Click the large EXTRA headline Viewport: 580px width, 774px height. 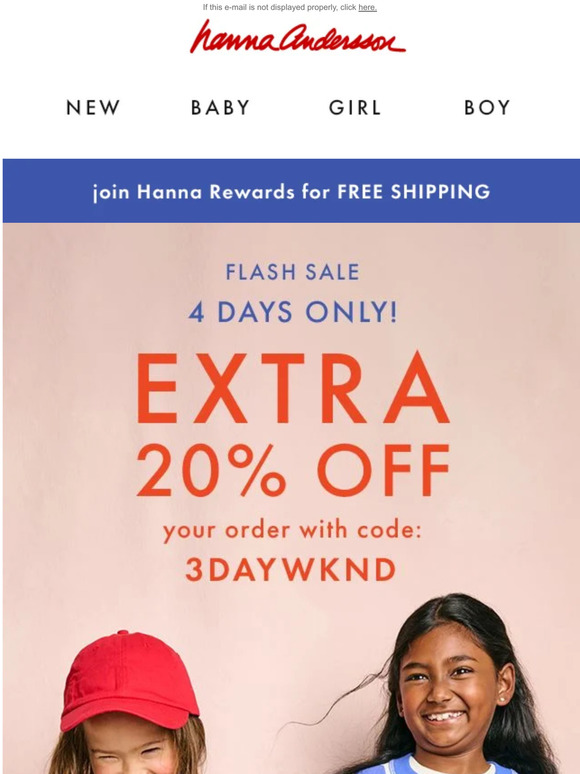(293, 388)
